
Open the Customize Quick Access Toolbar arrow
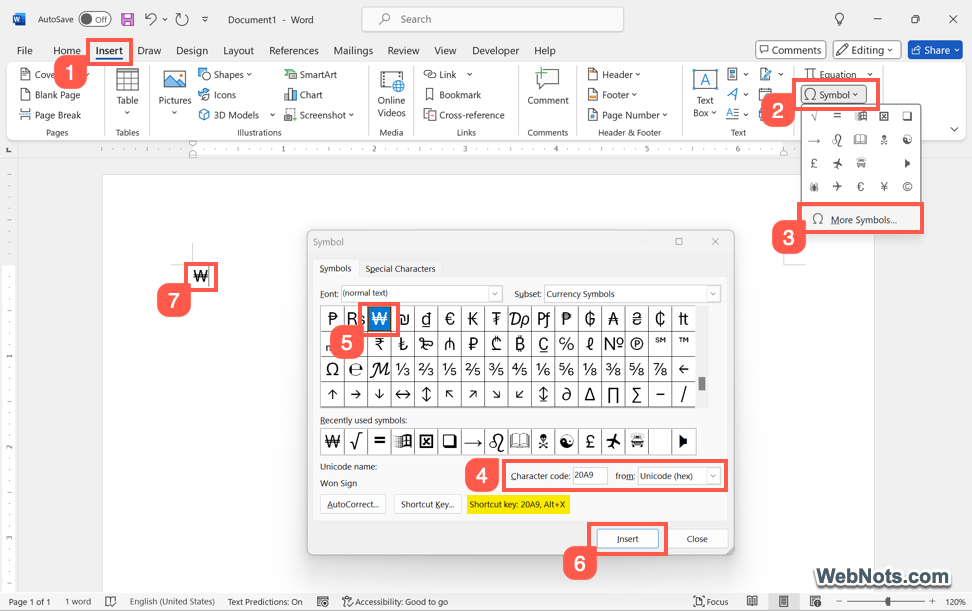[x=205, y=19]
